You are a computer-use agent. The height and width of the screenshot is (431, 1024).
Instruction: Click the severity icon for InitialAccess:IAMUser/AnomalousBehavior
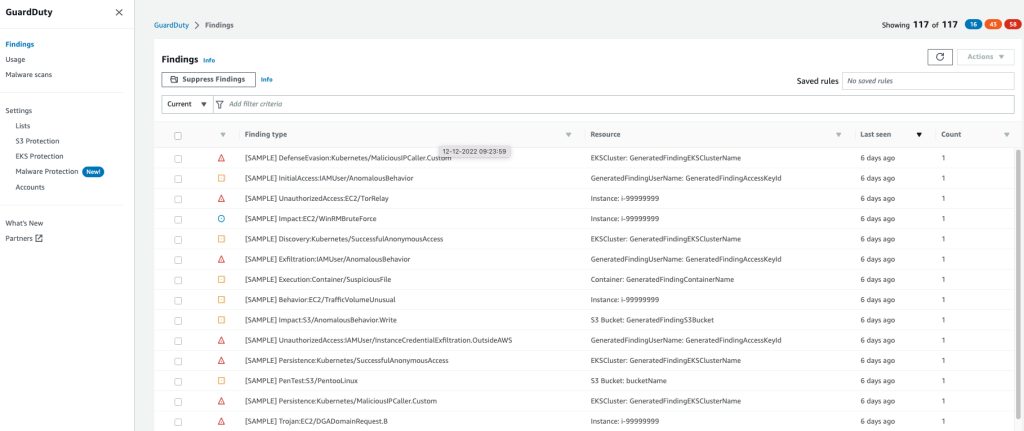(x=221, y=178)
